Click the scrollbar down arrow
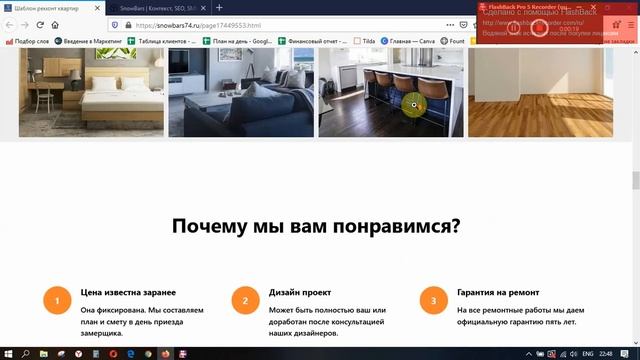The image size is (640, 360). pyautogui.click(x=636, y=343)
